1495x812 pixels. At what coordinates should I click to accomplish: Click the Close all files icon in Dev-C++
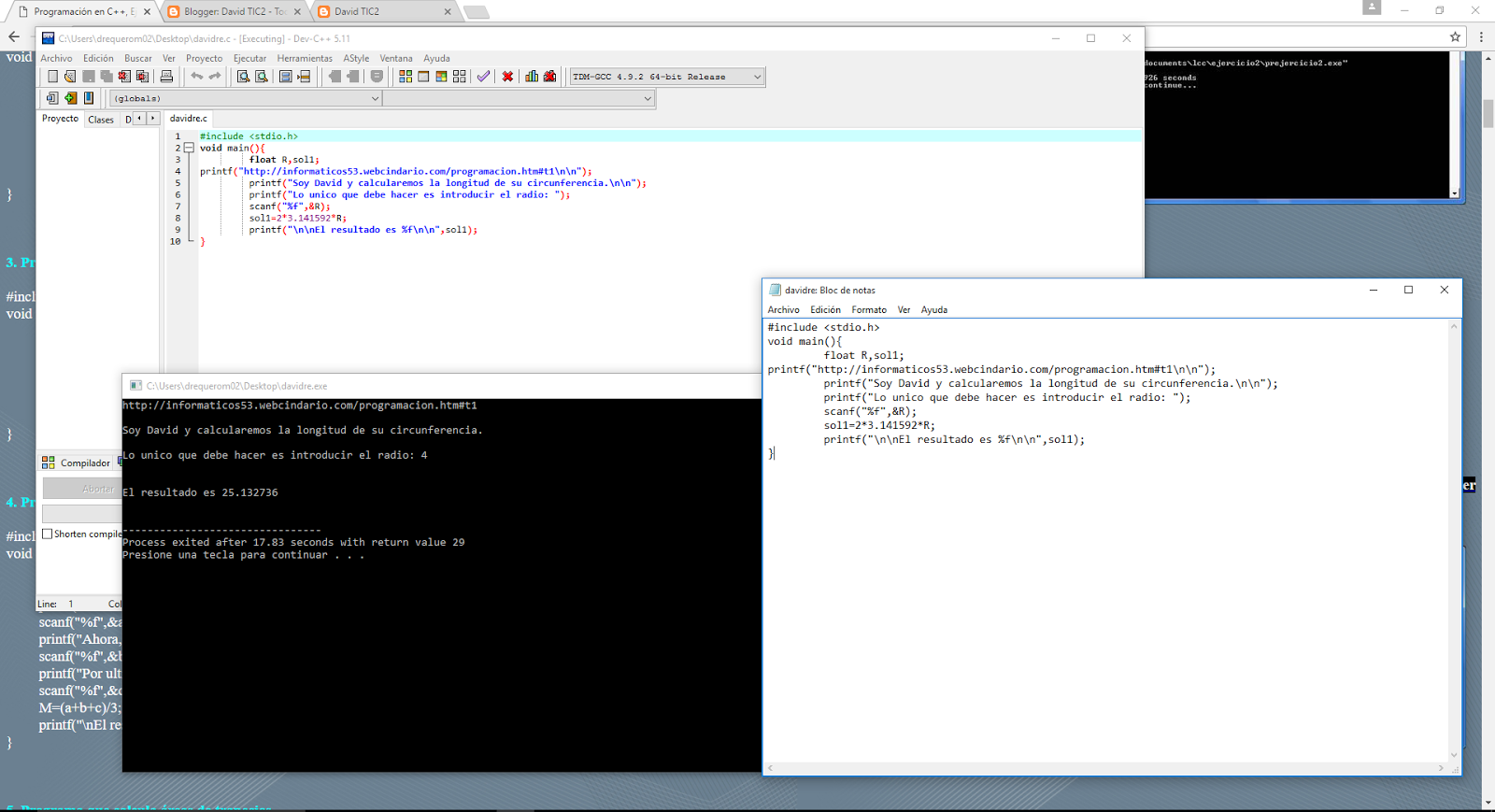(142, 77)
